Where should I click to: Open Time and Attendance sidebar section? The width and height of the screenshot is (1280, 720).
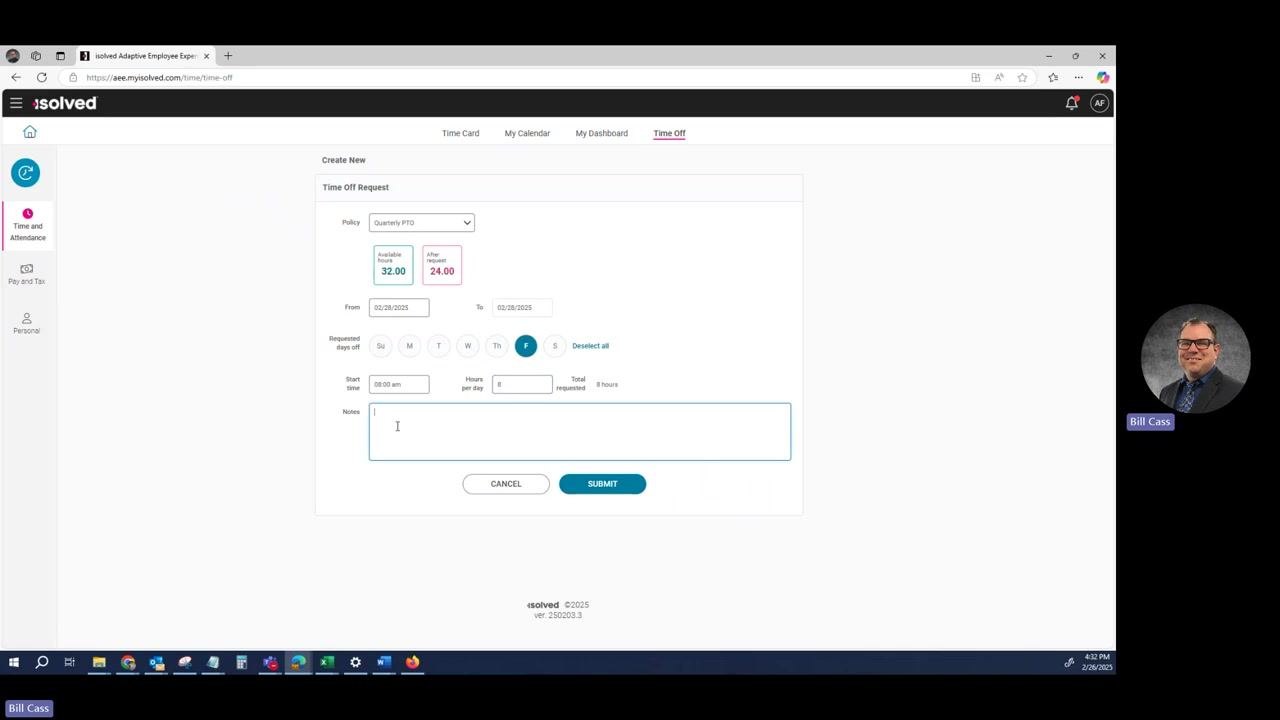28,225
